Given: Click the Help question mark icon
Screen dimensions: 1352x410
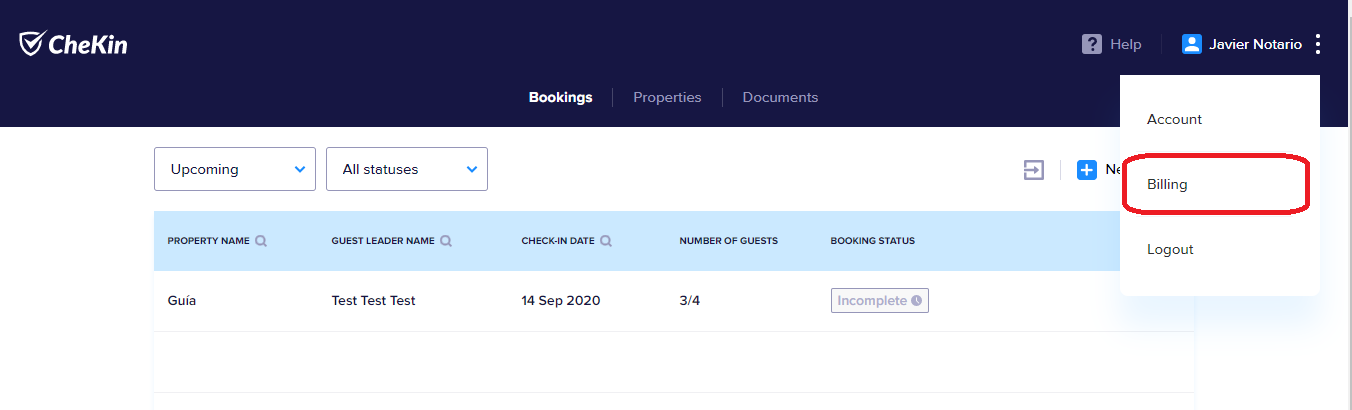Looking at the screenshot, I should click(1092, 44).
